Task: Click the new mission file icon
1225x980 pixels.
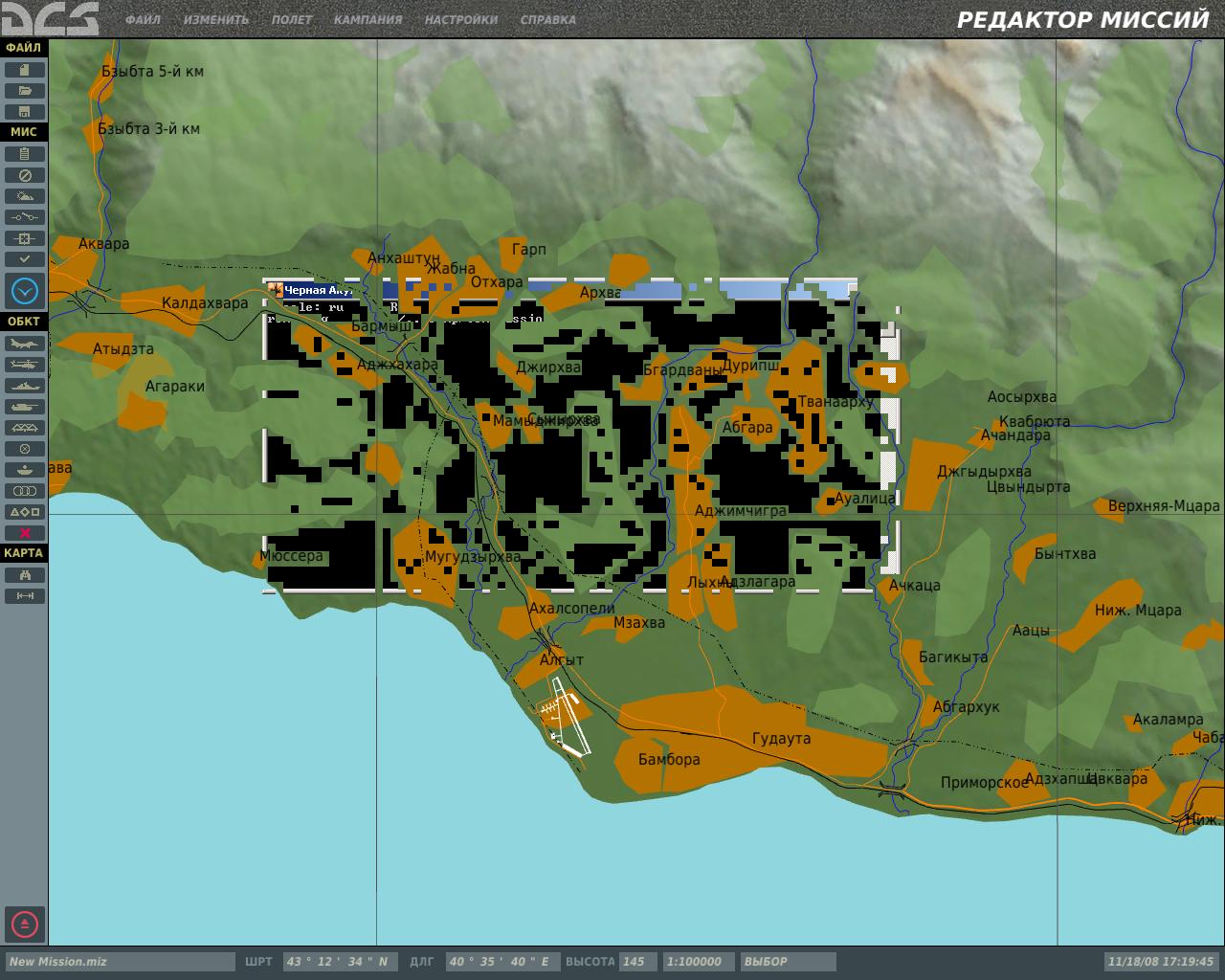Action: click(25, 70)
